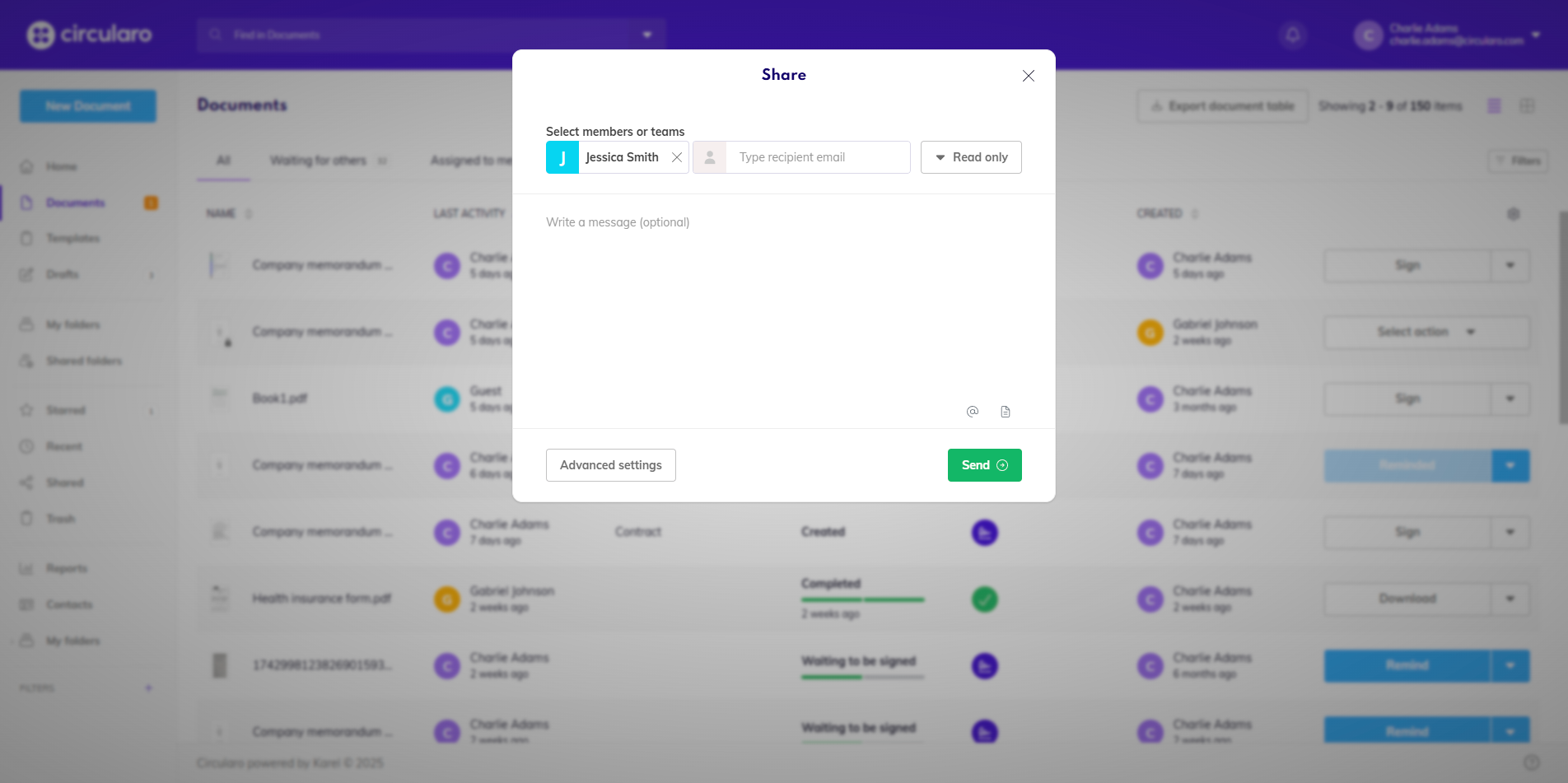
Task: Open Advanced settings
Action: pos(610,465)
